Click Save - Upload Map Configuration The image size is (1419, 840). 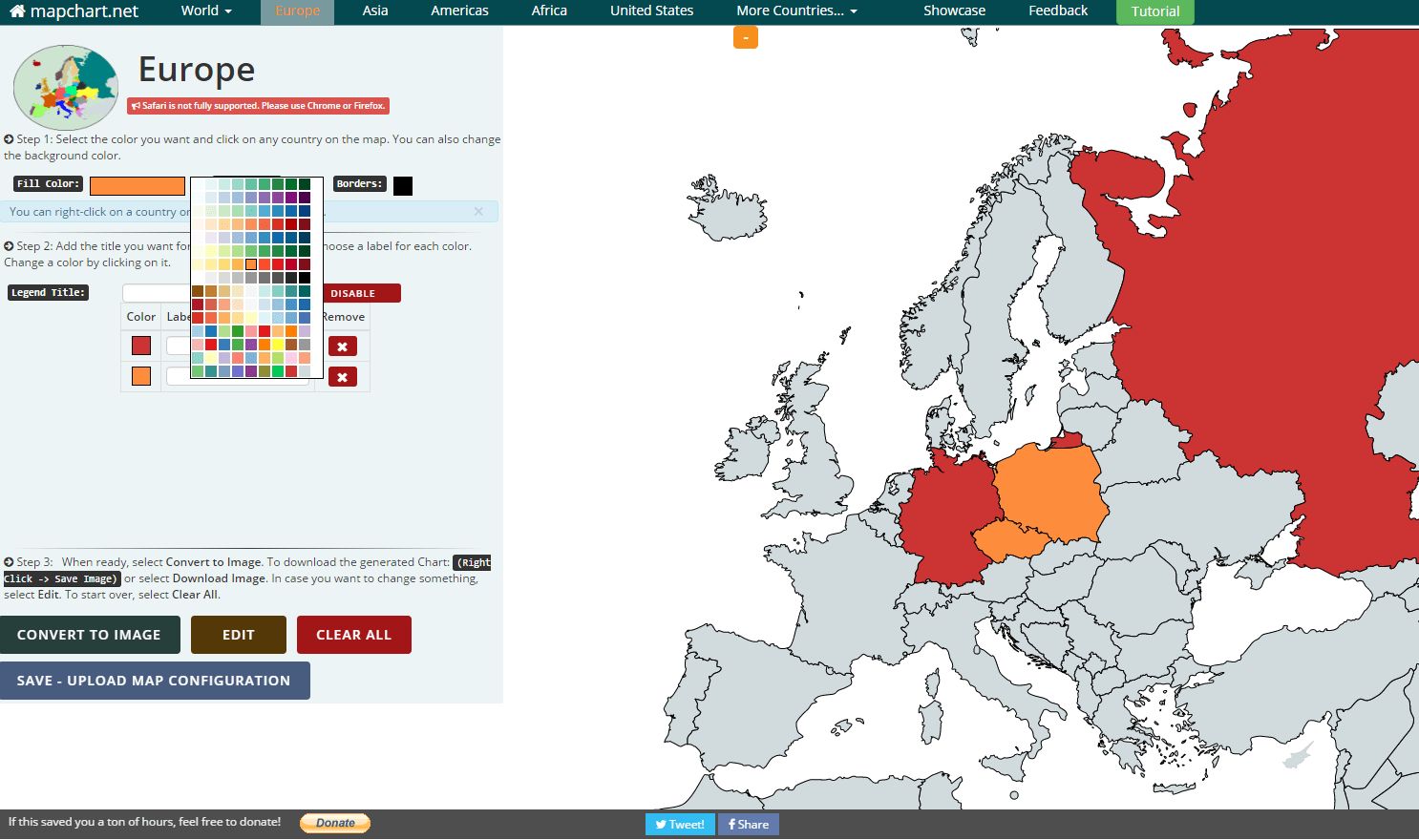[x=155, y=680]
